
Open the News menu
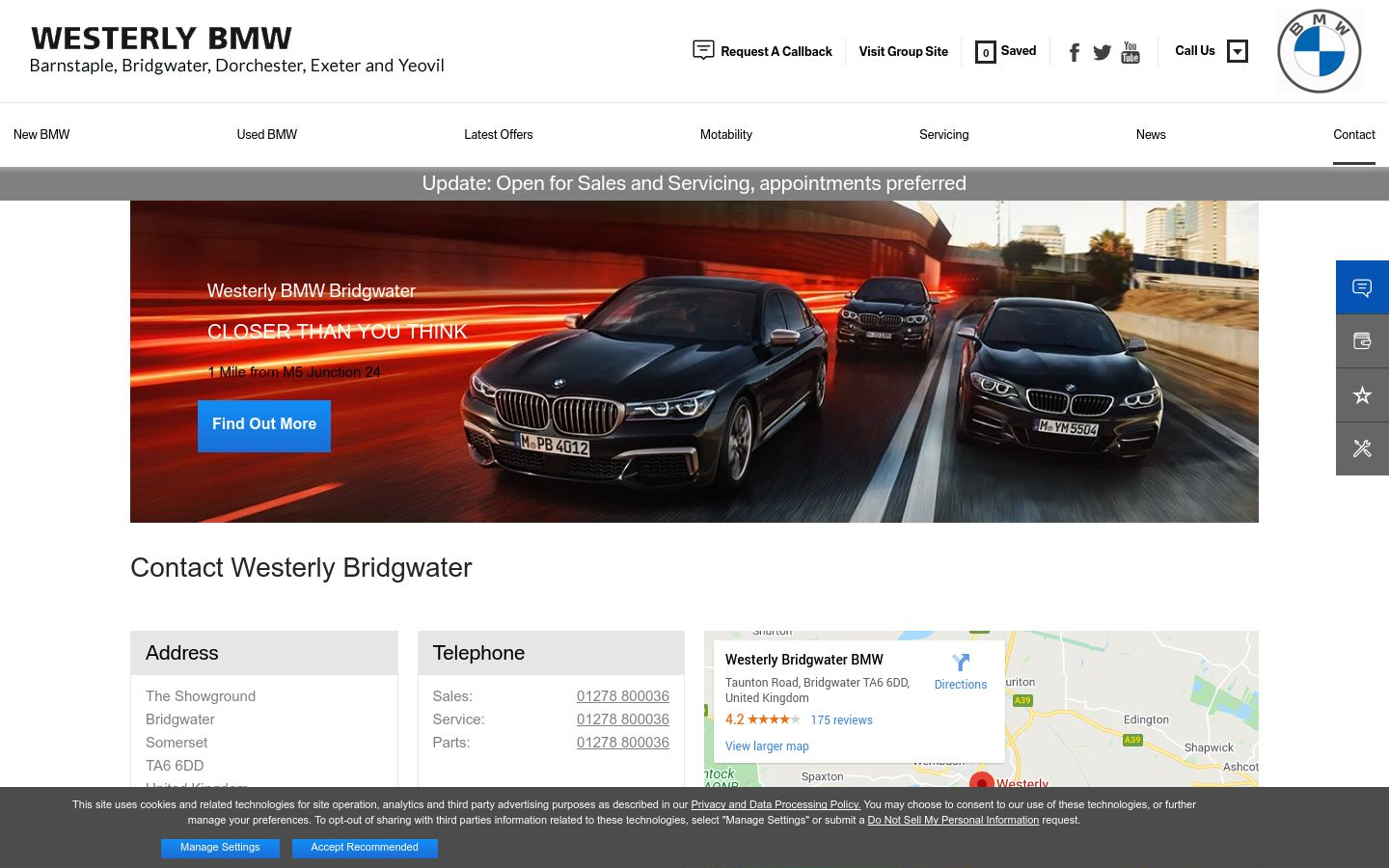1151,134
